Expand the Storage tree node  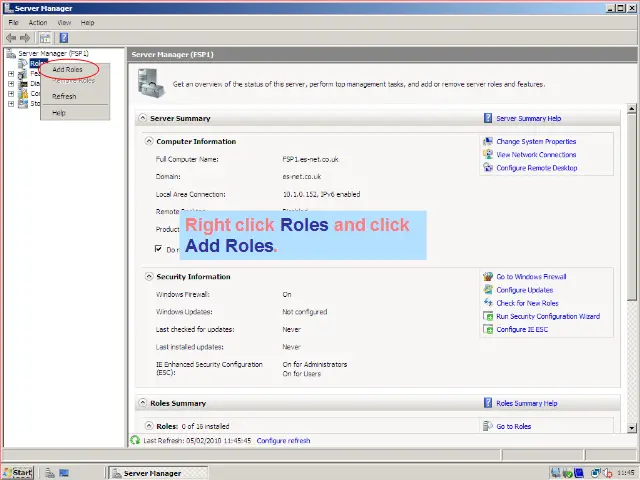(11, 104)
